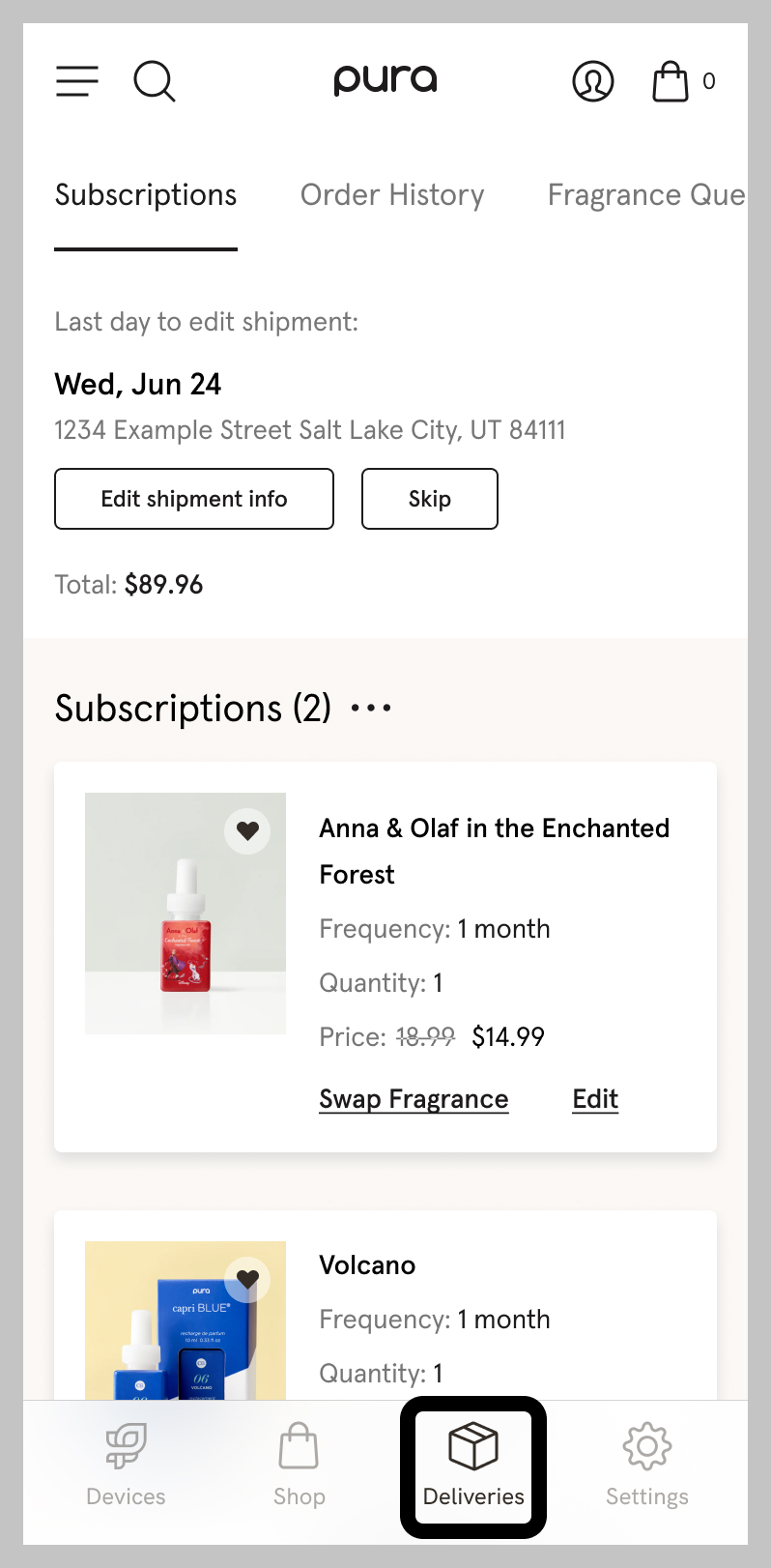
Task: Open the account profile icon
Action: [x=593, y=81]
